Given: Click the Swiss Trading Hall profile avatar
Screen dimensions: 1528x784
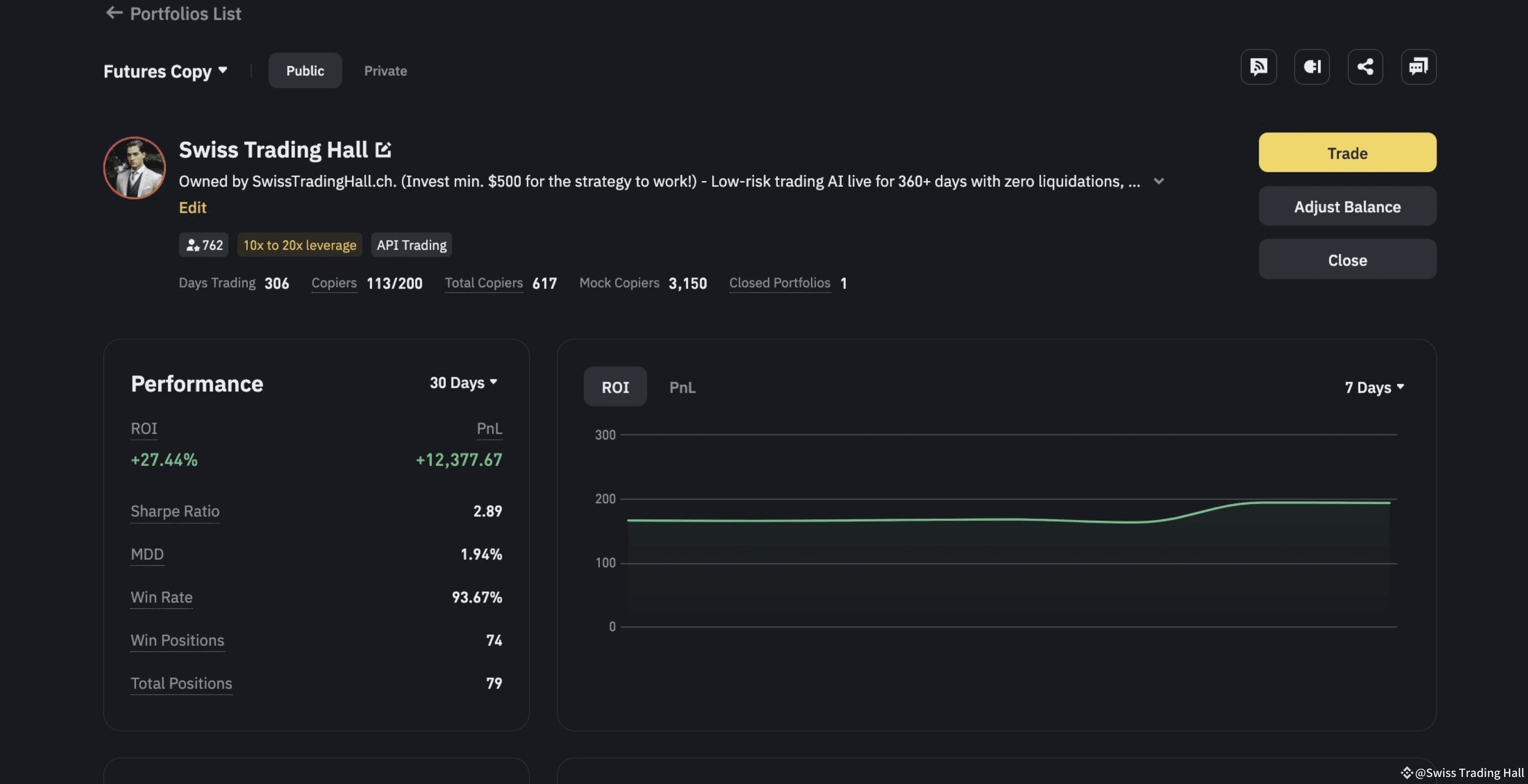Looking at the screenshot, I should point(134,168).
